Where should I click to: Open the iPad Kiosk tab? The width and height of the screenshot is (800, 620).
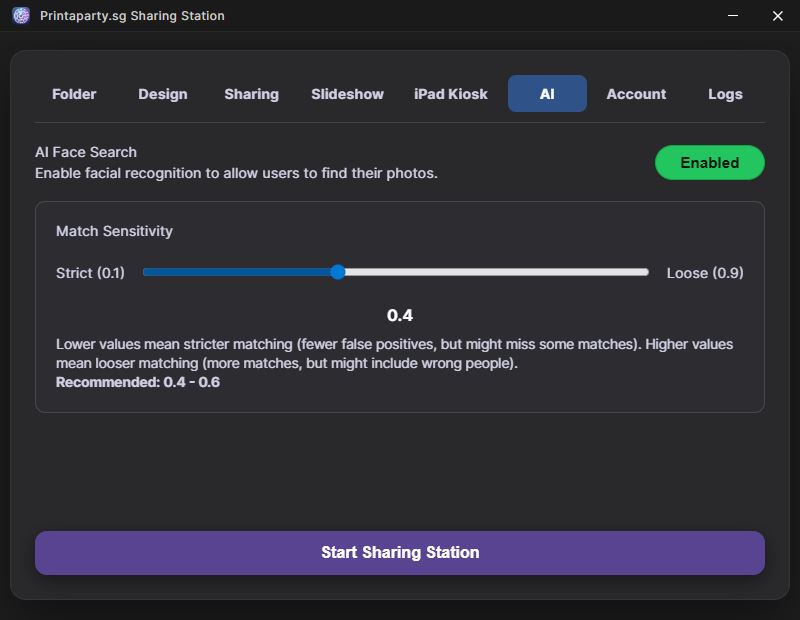coord(451,94)
